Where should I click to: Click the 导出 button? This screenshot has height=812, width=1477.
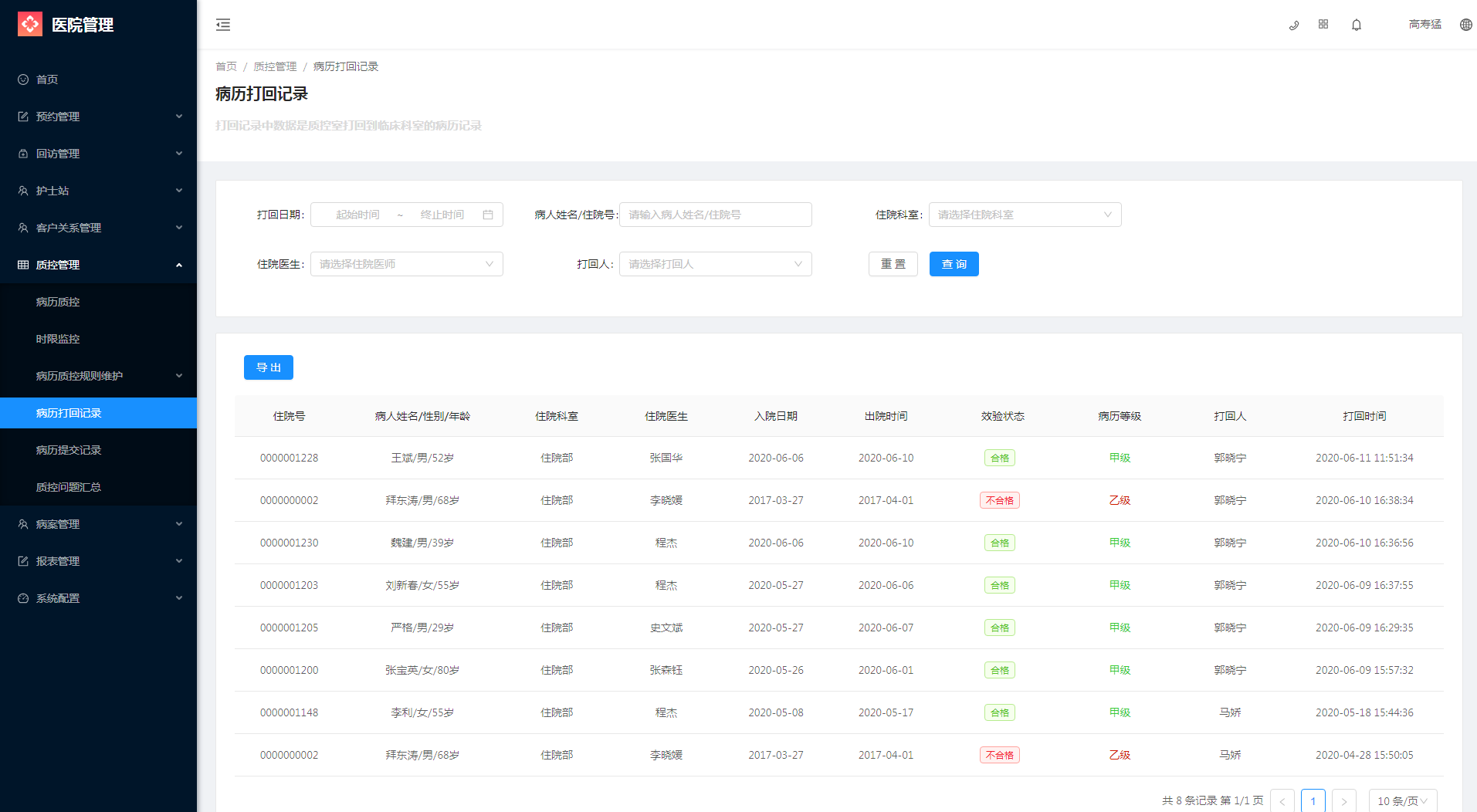pyautogui.click(x=269, y=367)
